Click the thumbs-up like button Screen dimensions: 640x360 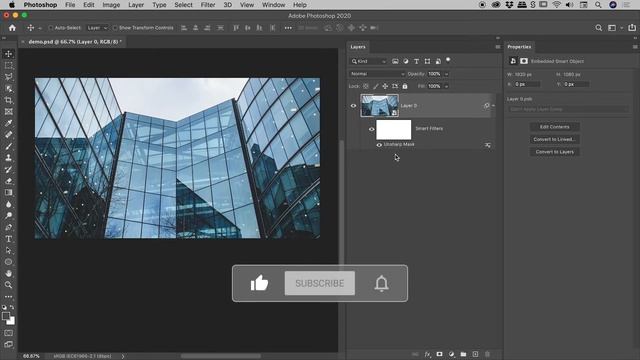259,283
